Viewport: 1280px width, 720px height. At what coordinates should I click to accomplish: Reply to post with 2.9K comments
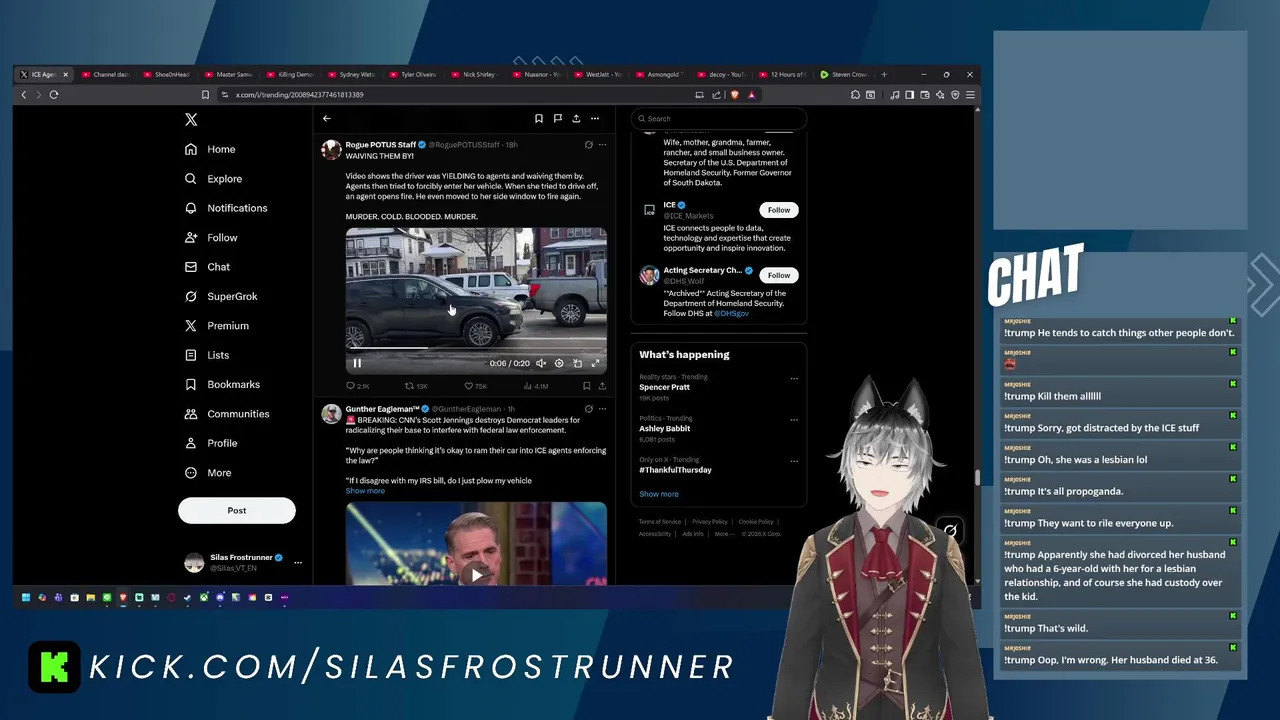point(358,386)
